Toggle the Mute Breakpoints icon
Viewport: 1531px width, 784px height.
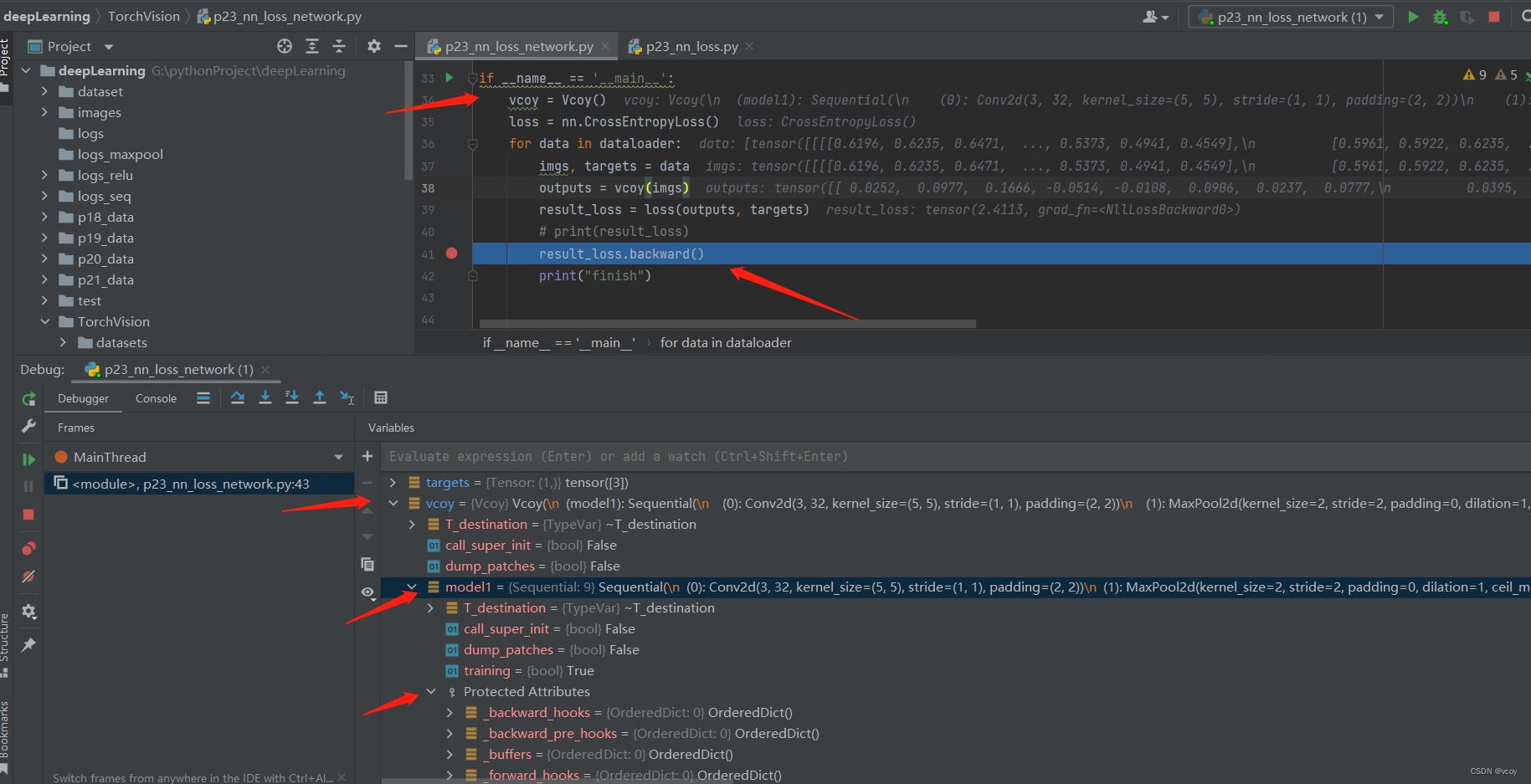(x=28, y=576)
